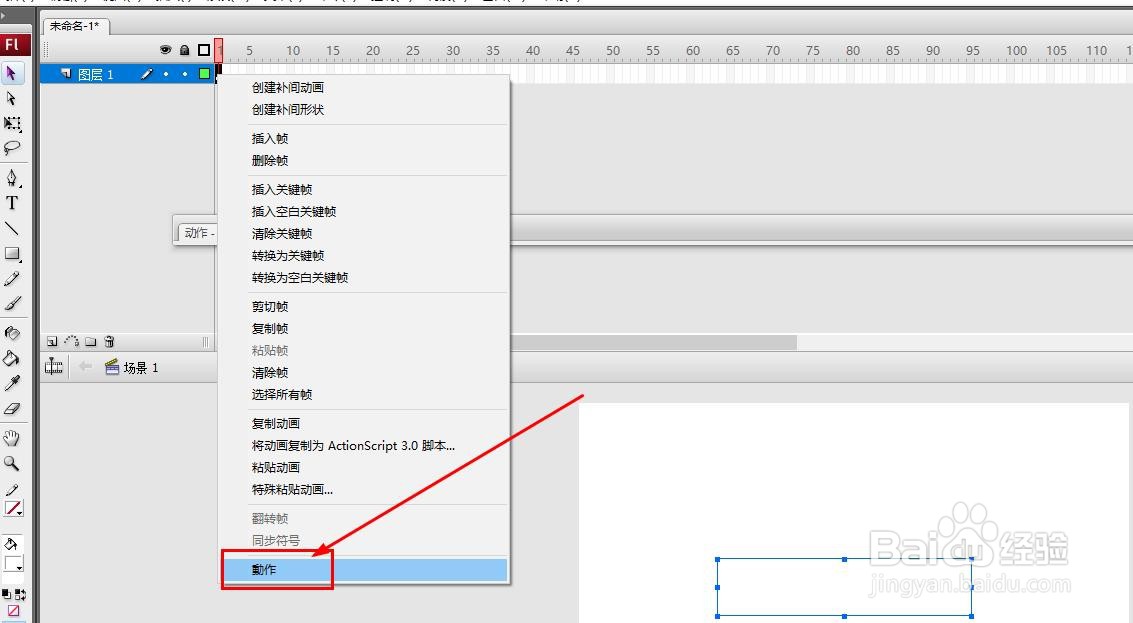Choose 复制动画 menu item
The height and width of the screenshot is (623, 1133).
click(x=275, y=424)
